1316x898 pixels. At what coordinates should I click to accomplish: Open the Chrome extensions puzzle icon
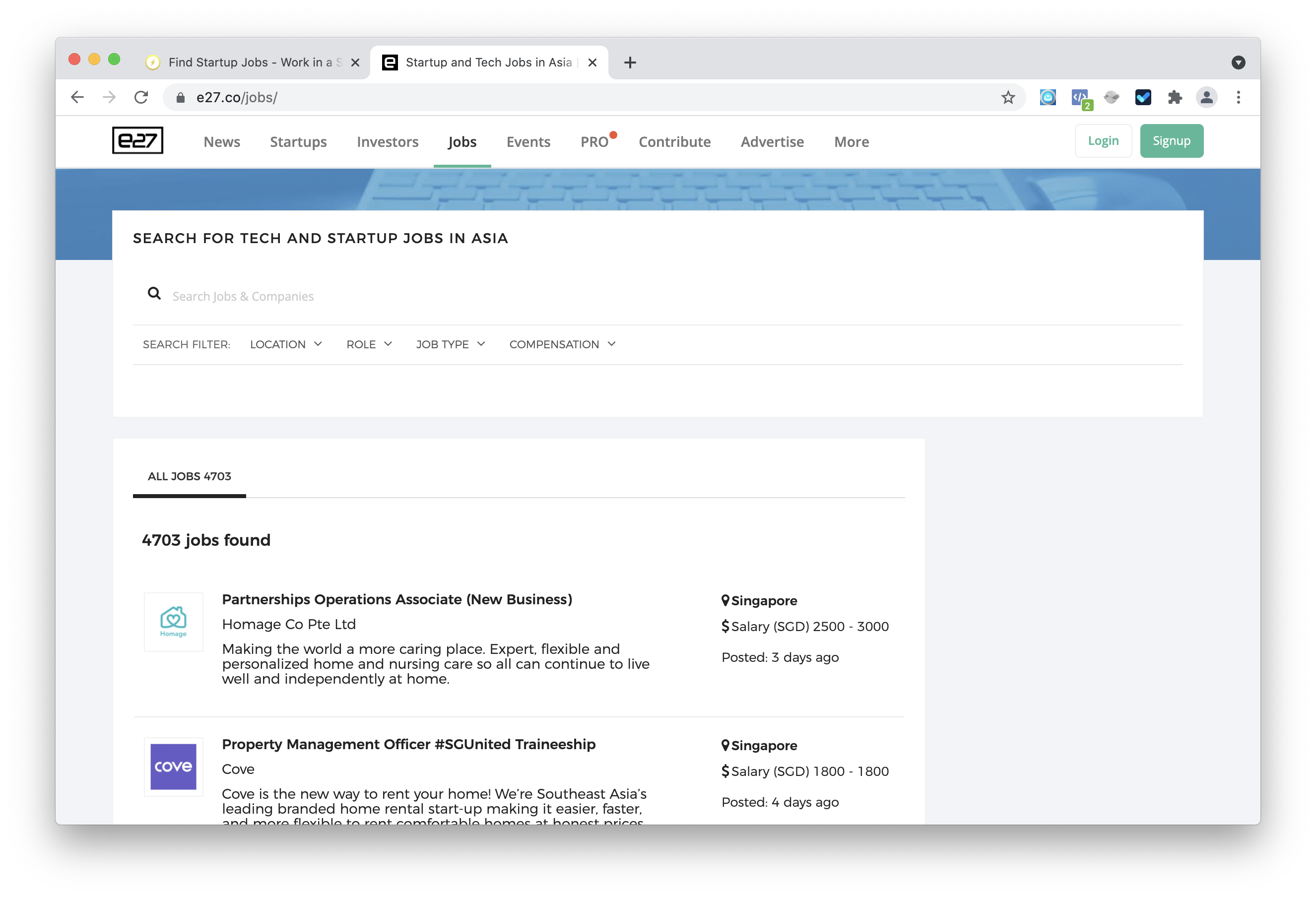1175,97
